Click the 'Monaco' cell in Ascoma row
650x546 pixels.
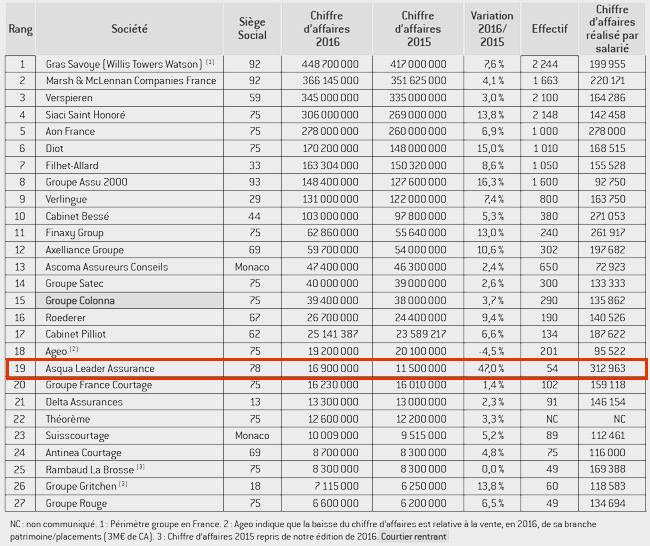[252, 267]
